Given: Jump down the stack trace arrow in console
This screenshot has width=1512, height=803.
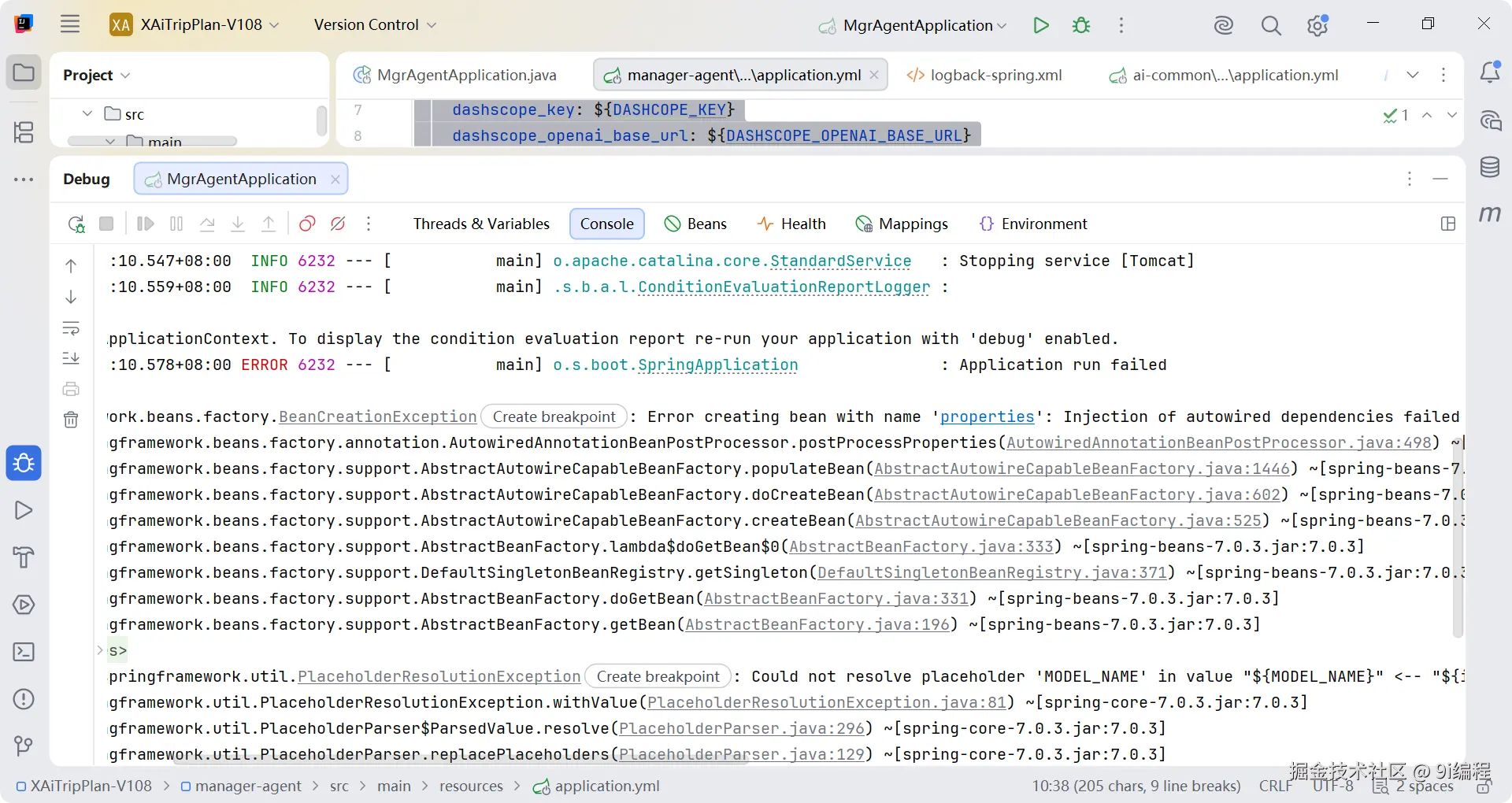Looking at the screenshot, I should tap(71, 297).
